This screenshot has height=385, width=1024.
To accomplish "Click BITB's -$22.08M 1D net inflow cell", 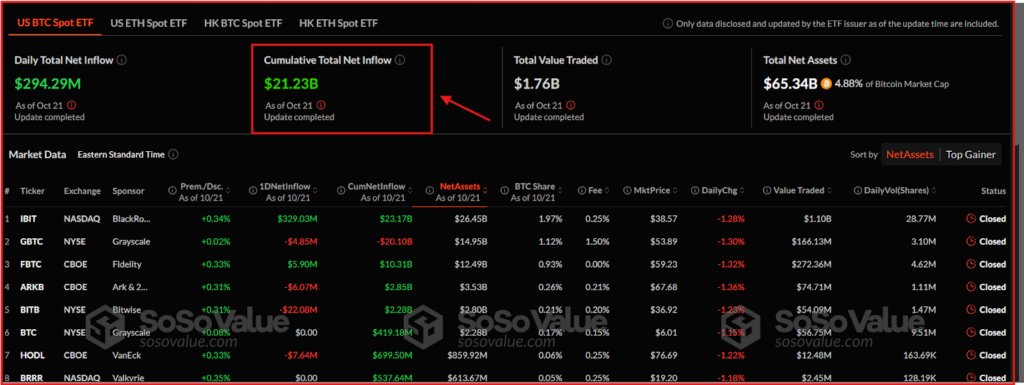I will pyautogui.click(x=298, y=310).
